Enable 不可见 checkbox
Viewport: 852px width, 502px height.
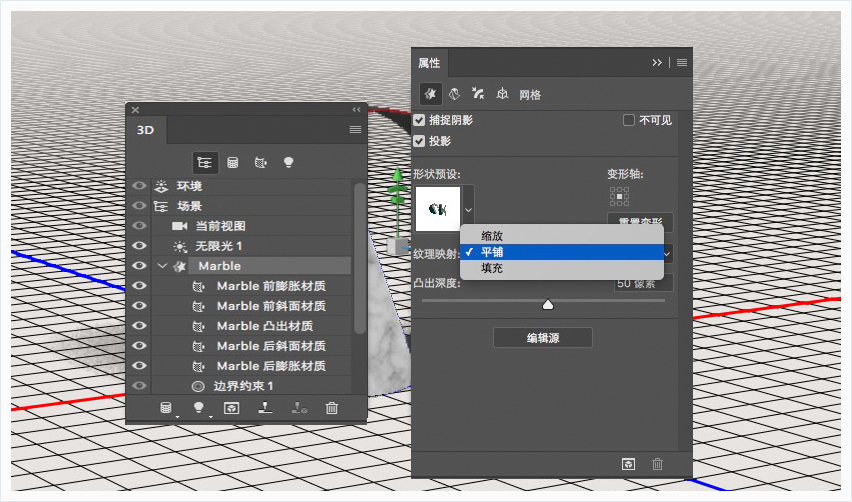(628, 120)
